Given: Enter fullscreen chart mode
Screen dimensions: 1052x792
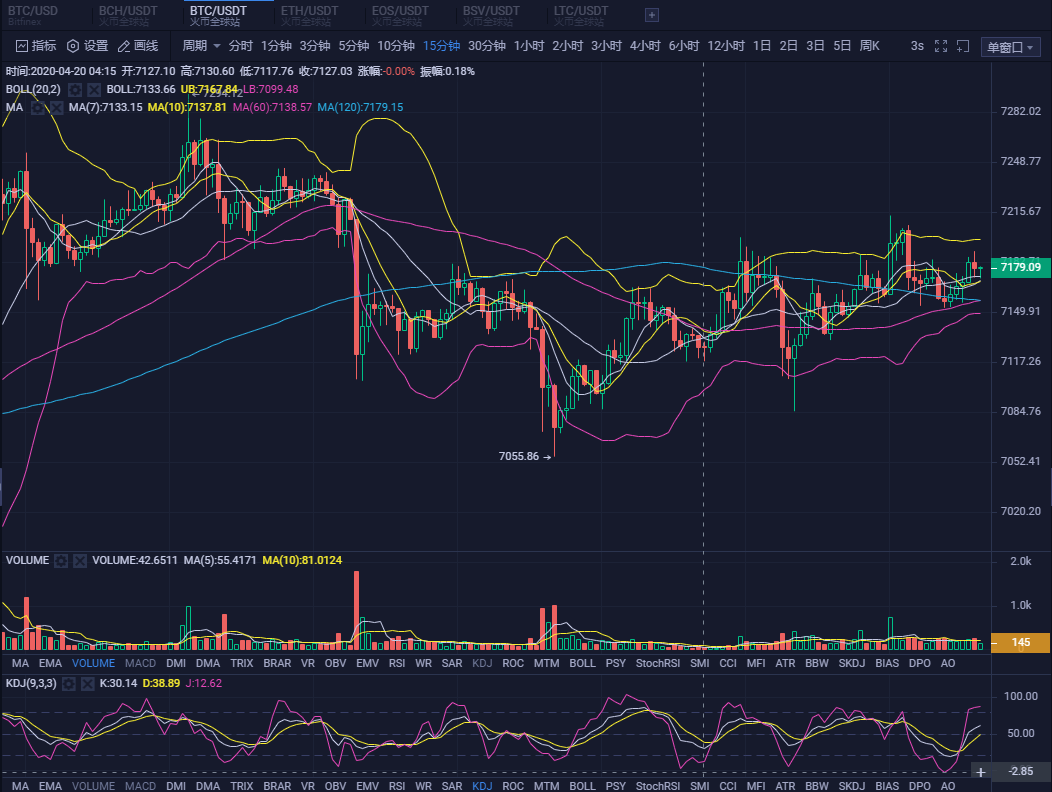Looking at the screenshot, I should (x=941, y=45).
